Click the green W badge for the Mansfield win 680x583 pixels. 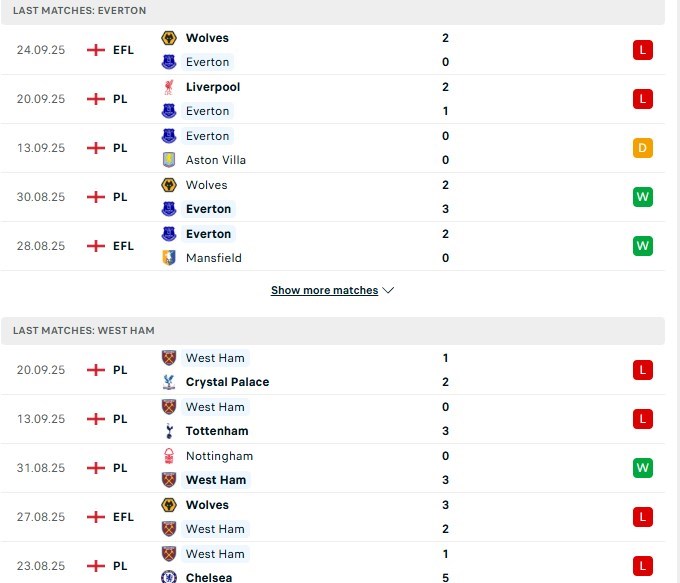click(643, 246)
